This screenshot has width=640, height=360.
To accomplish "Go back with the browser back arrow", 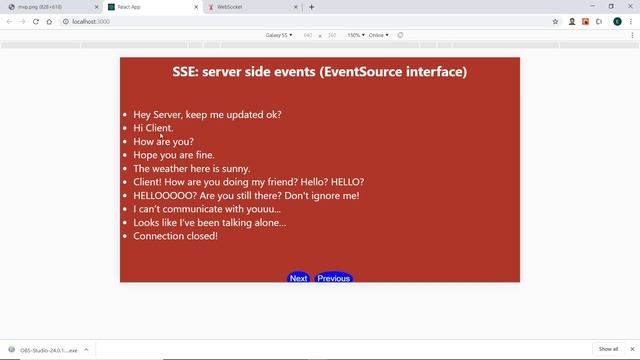I will (9, 22).
